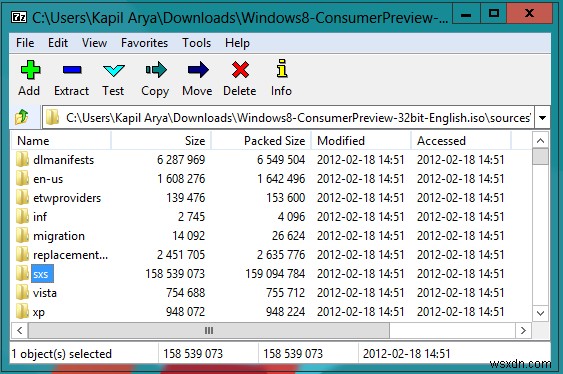Sort by Modified column header

361,141
